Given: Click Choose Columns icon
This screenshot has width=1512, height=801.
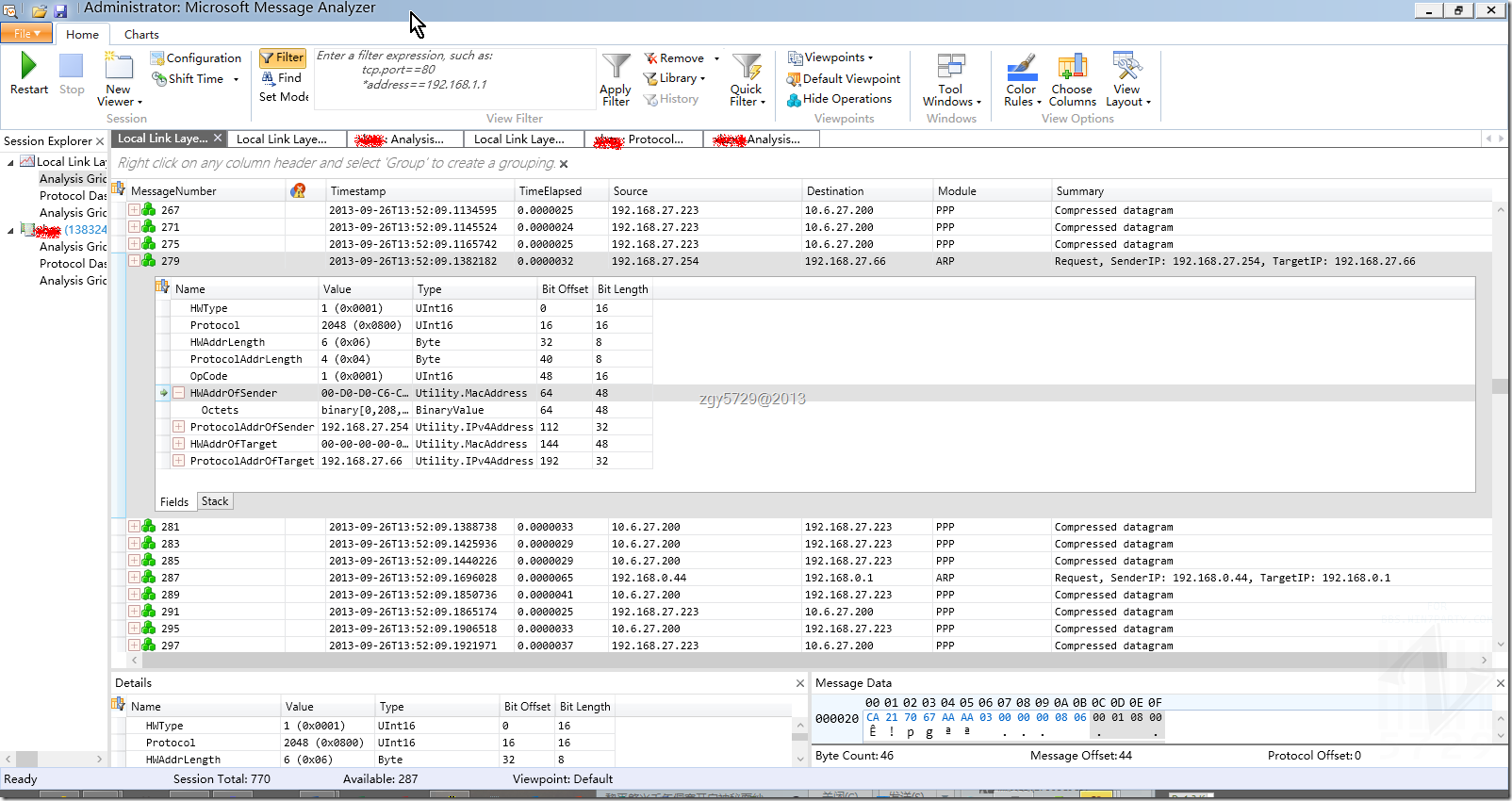Looking at the screenshot, I should 1073,67.
